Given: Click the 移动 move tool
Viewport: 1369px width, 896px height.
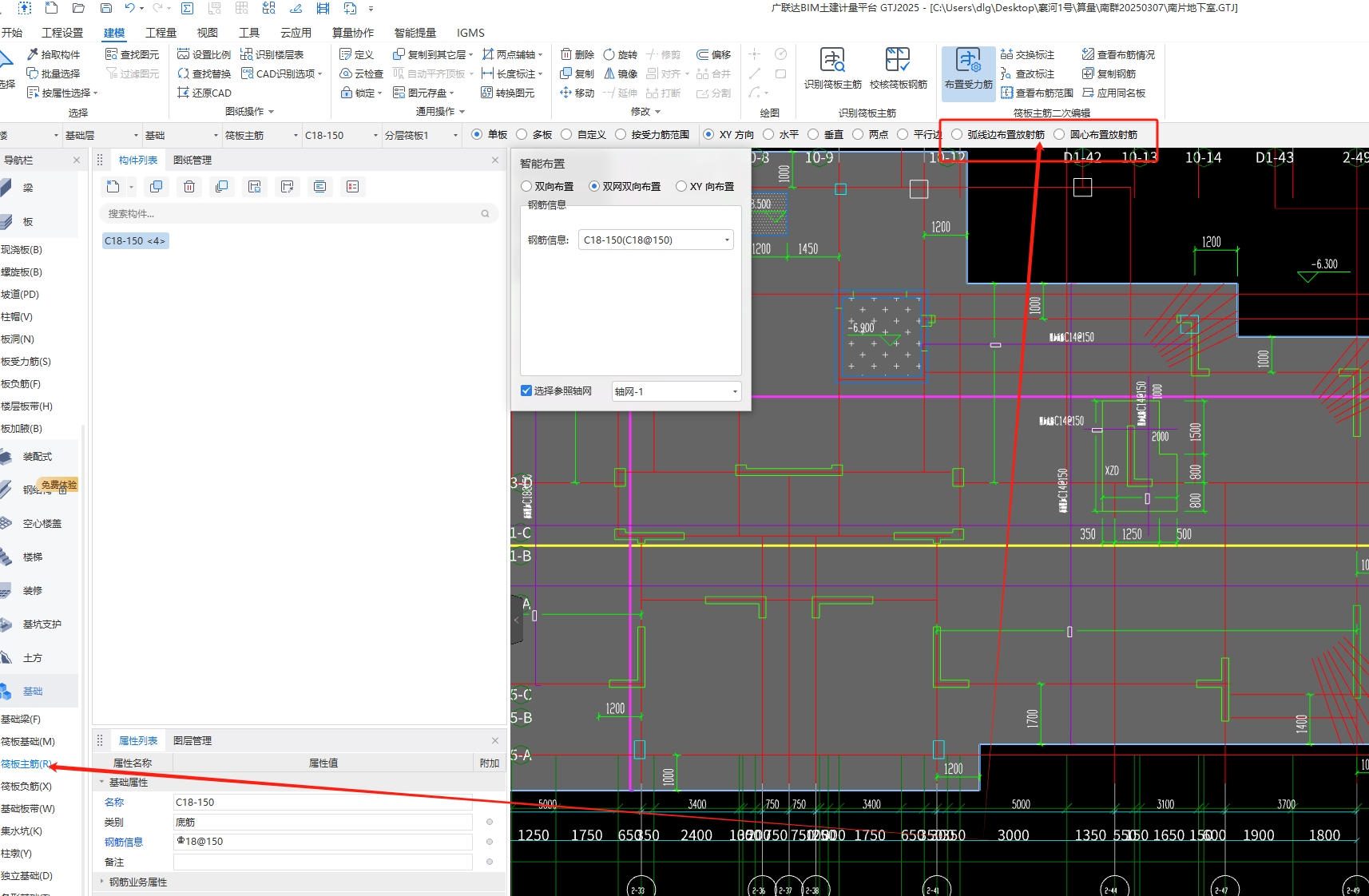Looking at the screenshot, I should click(x=577, y=93).
